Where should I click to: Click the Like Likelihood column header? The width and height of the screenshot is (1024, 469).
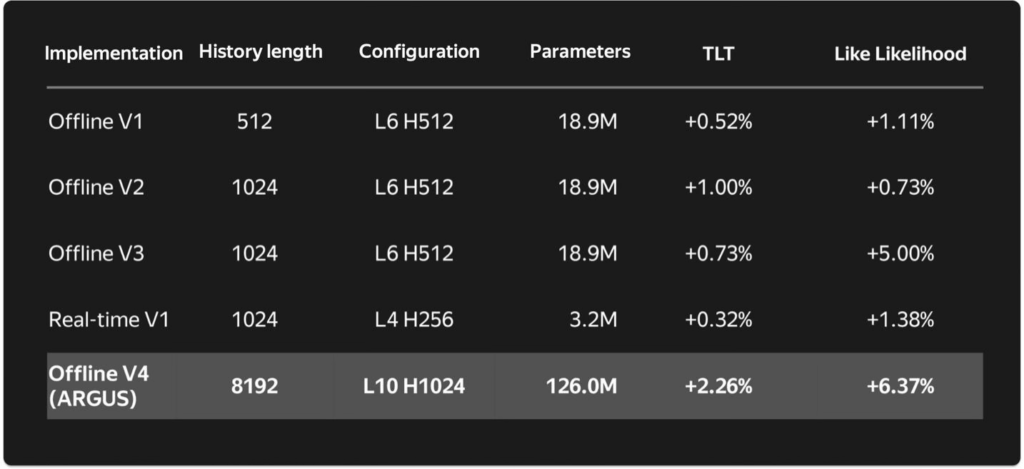(900, 54)
